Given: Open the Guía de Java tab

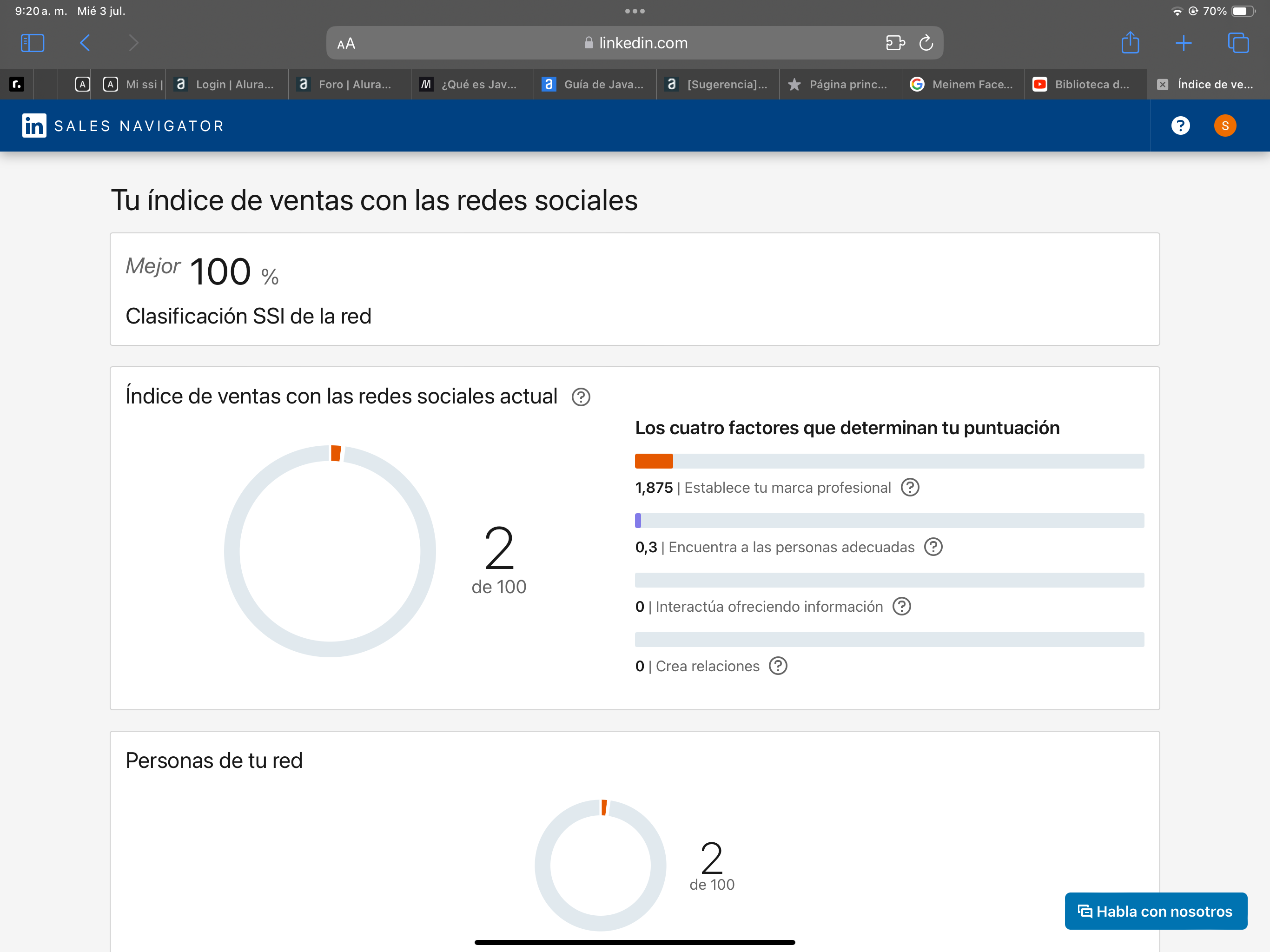Looking at the screenshot, I should pos(595,85).
